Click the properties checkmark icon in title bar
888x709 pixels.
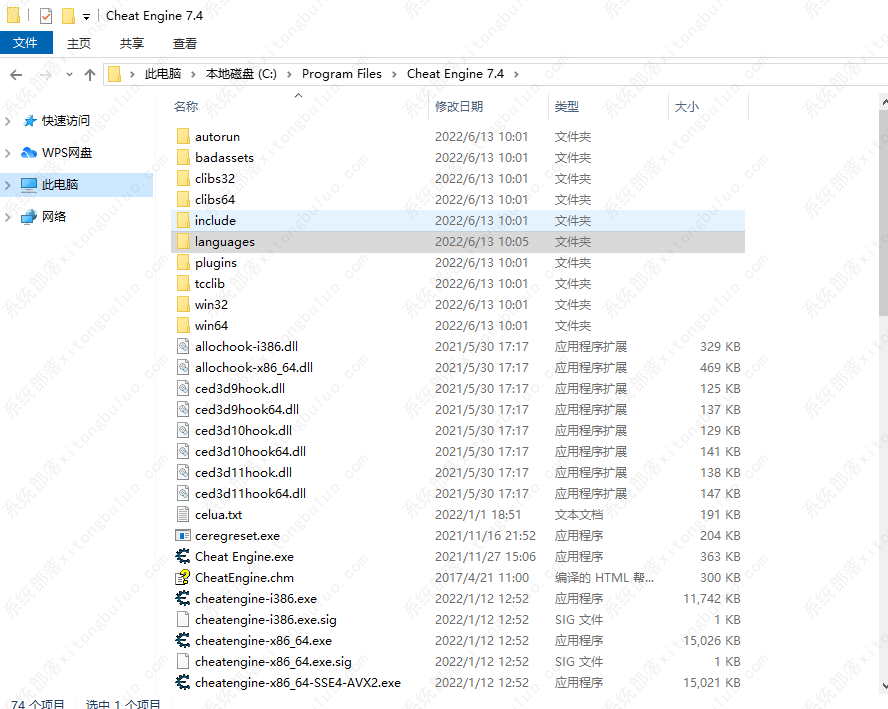pos(46,16)
